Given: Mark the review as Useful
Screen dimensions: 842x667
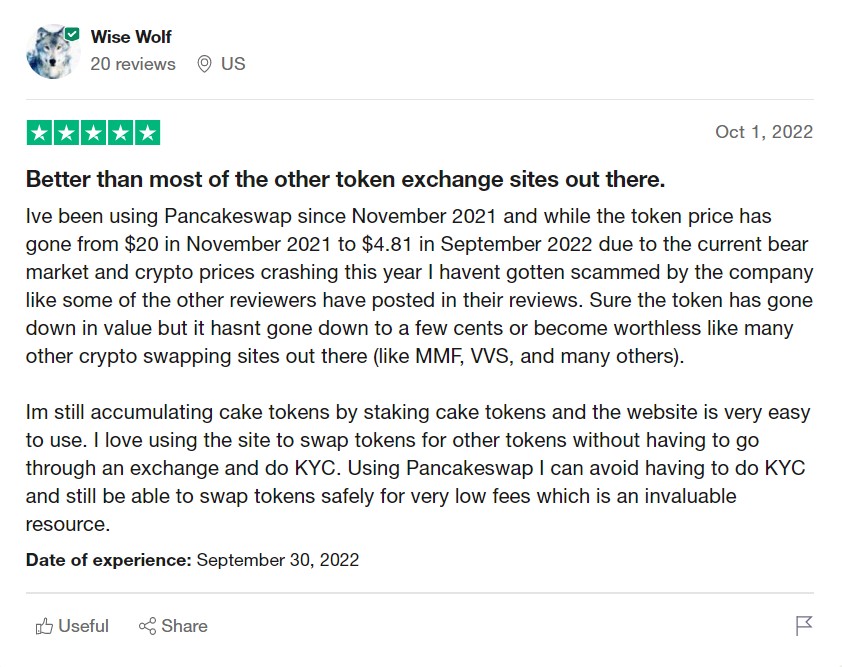Looking at the screenshot, I should click(72, 626).
